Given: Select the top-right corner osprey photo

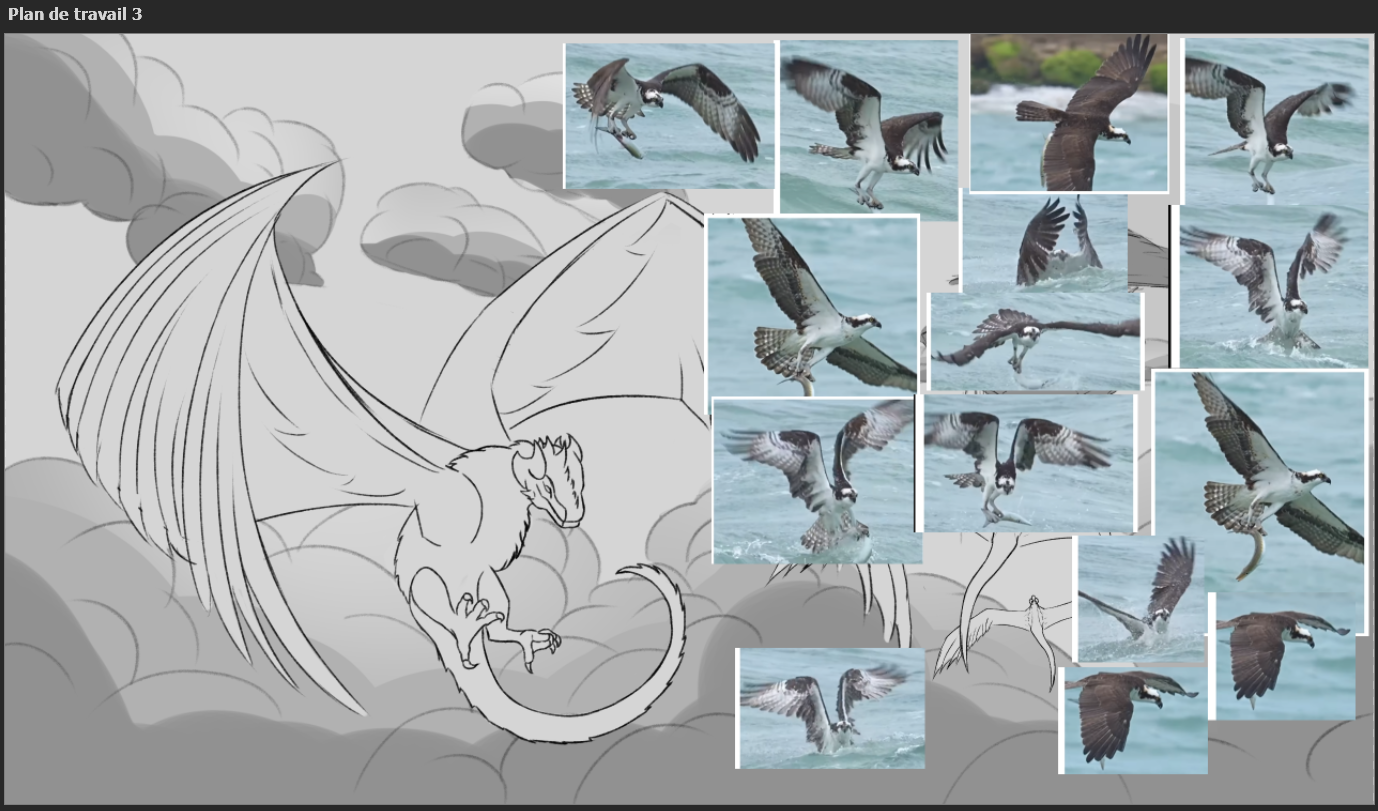Looking at the screenshot, I should tap(1276, 120).
